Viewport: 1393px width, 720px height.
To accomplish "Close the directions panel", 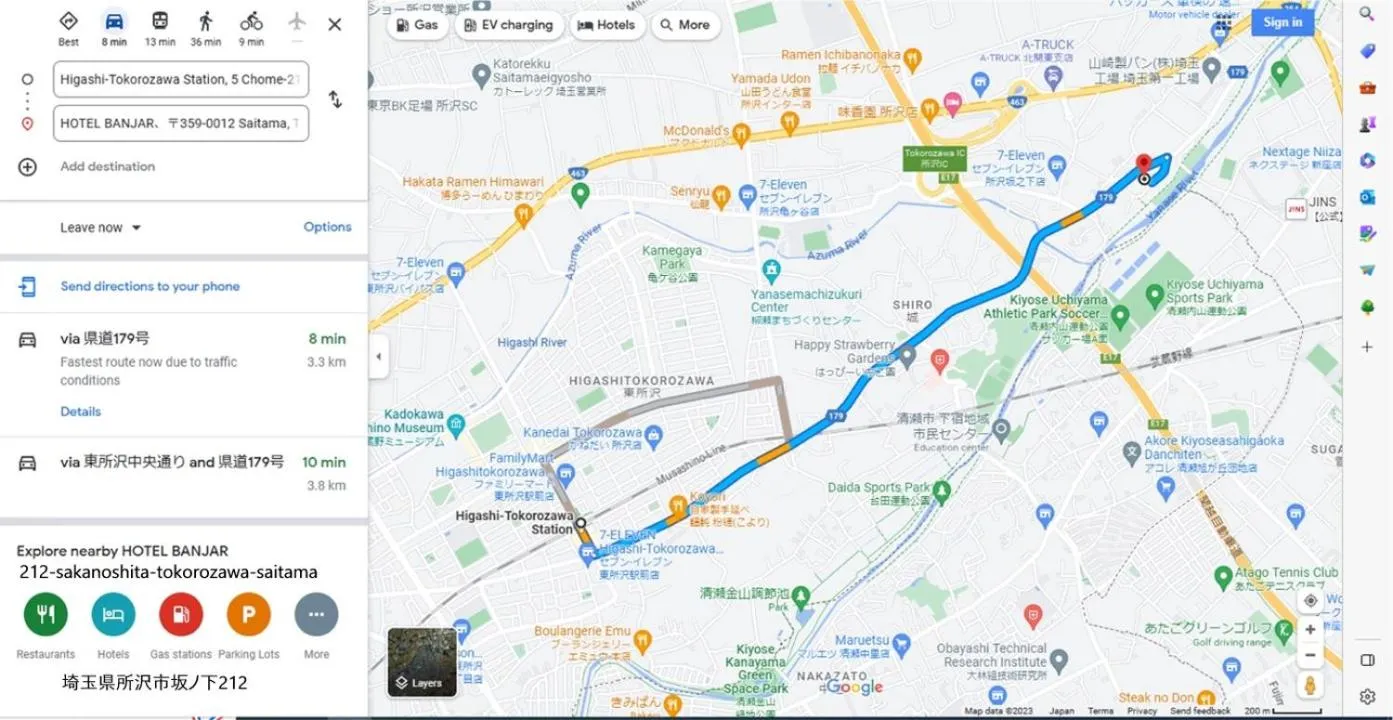I will coord(335,24).
